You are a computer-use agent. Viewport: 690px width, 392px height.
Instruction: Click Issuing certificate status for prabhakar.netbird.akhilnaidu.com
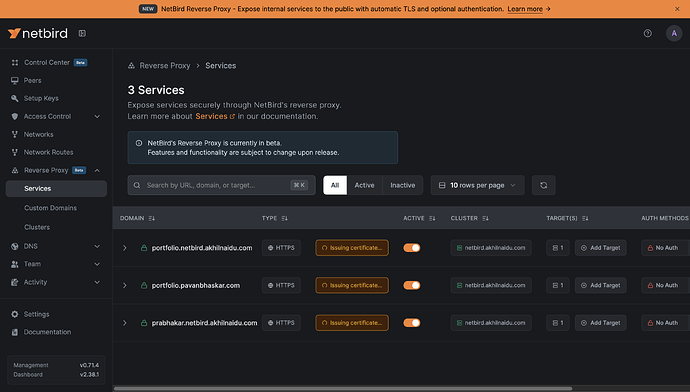352,322
